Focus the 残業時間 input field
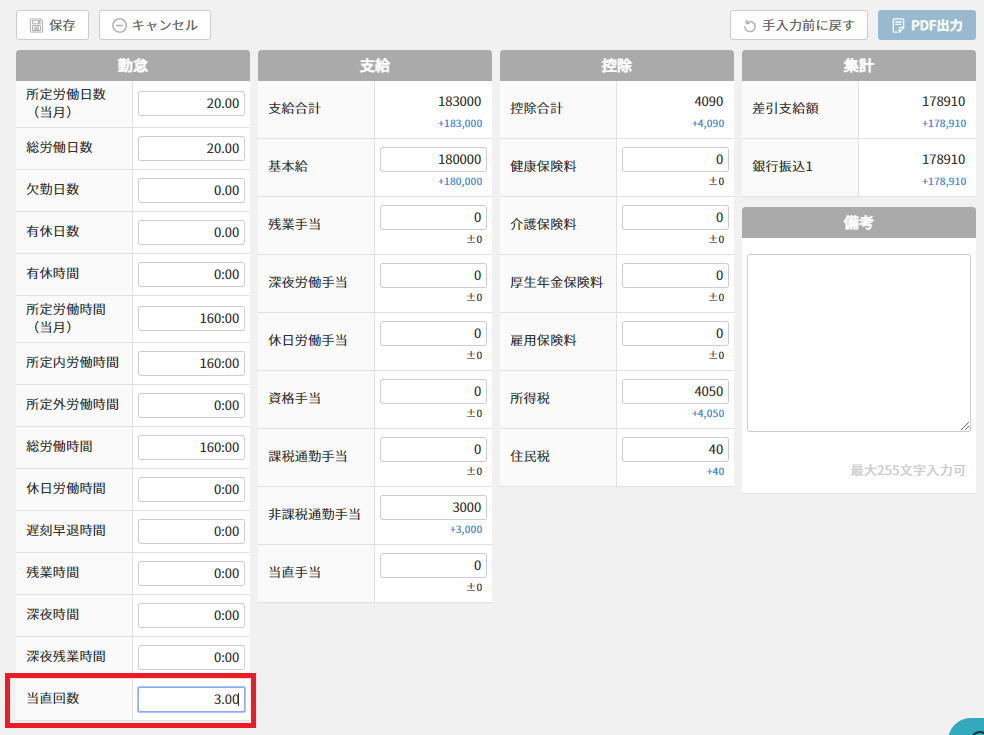This screenshot has width=984, height=735. 191,573
